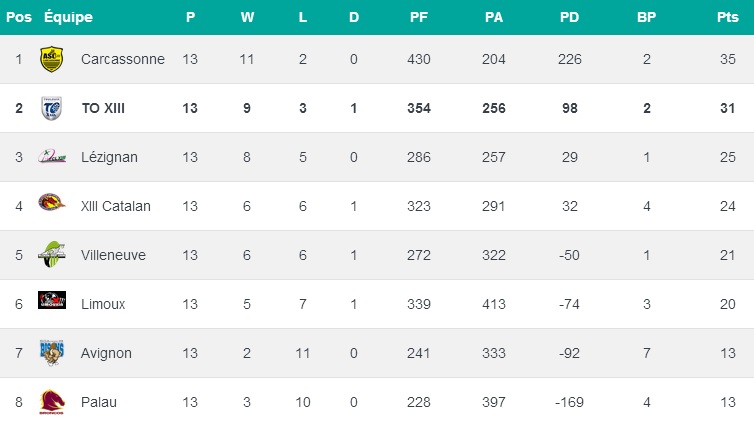The height and width of the screenshot is (426, 754).
Task: Open the Villeneuve team name link
Action: tap(113, 255)
